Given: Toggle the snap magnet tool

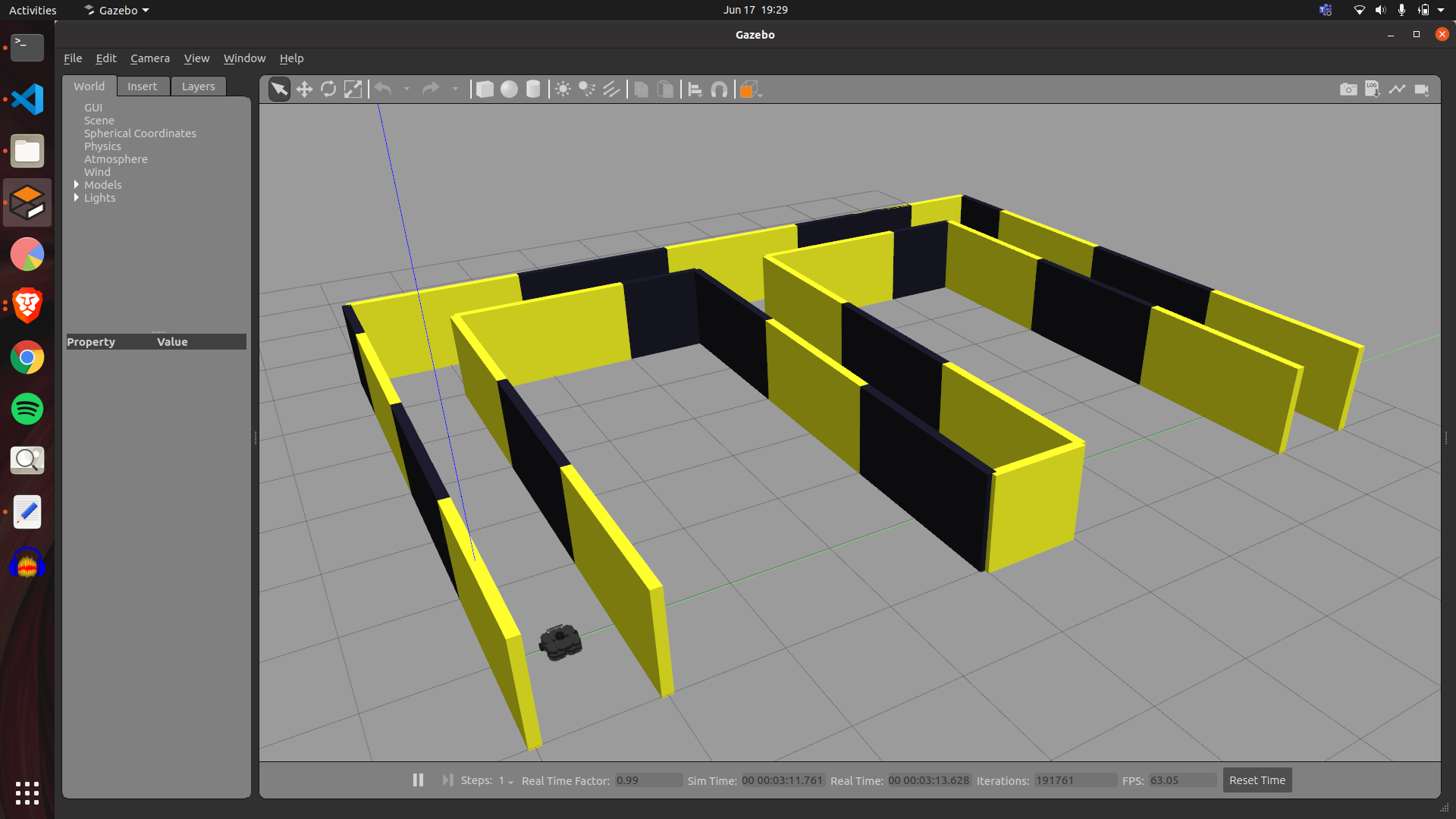Looking at the screenshot, I should tap(719, 89).
